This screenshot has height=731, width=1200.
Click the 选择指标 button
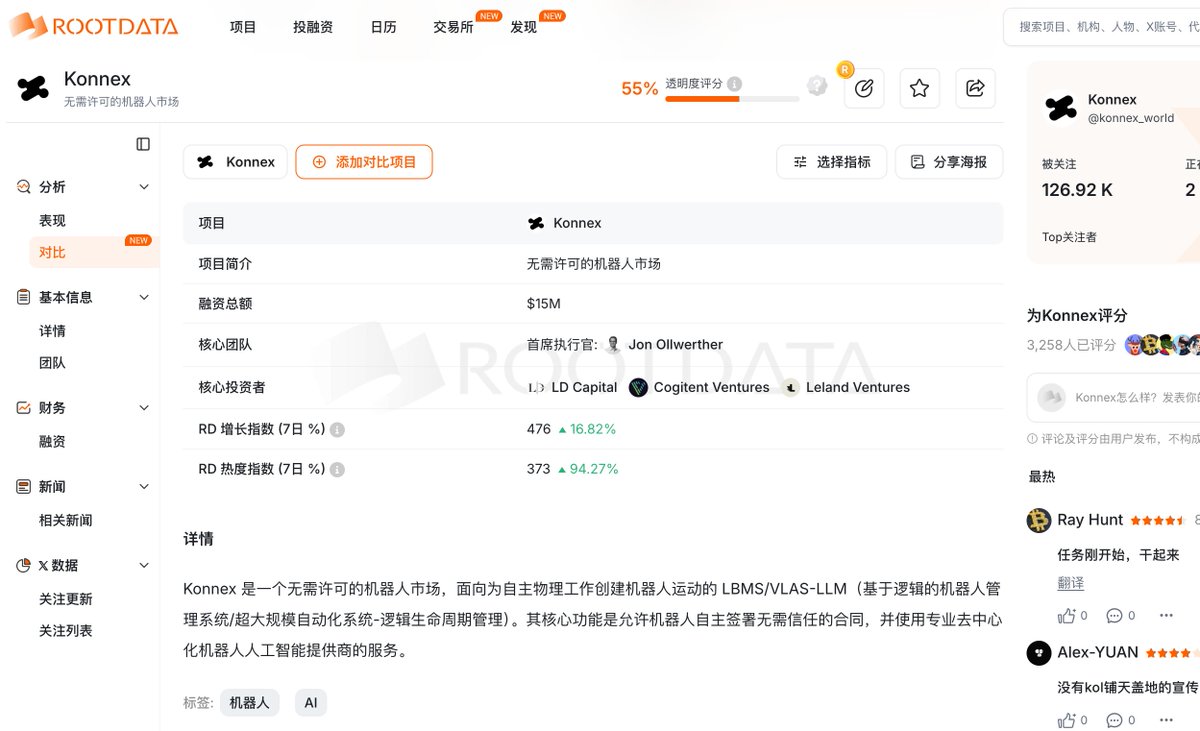point(831,162)
